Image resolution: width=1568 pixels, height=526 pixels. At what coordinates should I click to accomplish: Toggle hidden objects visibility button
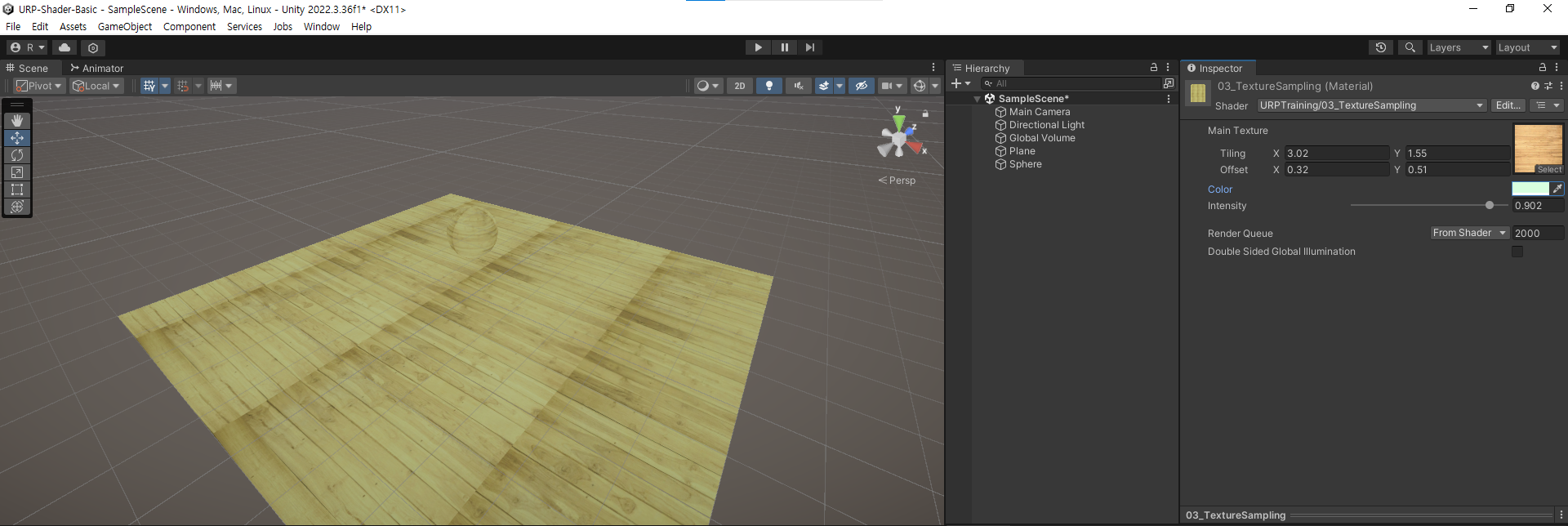[861, 86]
